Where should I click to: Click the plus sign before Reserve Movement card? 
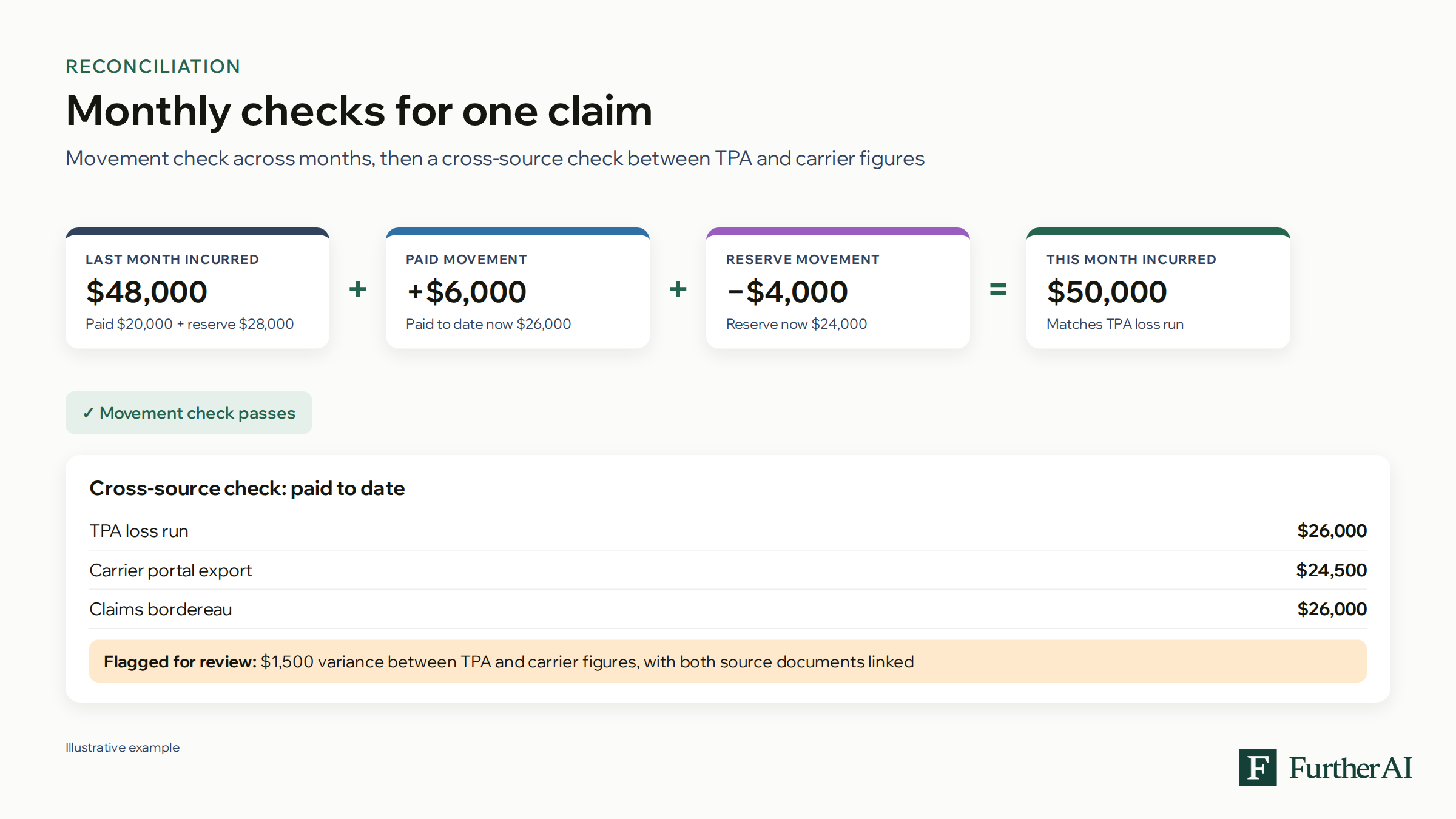(x=678, y=289)
